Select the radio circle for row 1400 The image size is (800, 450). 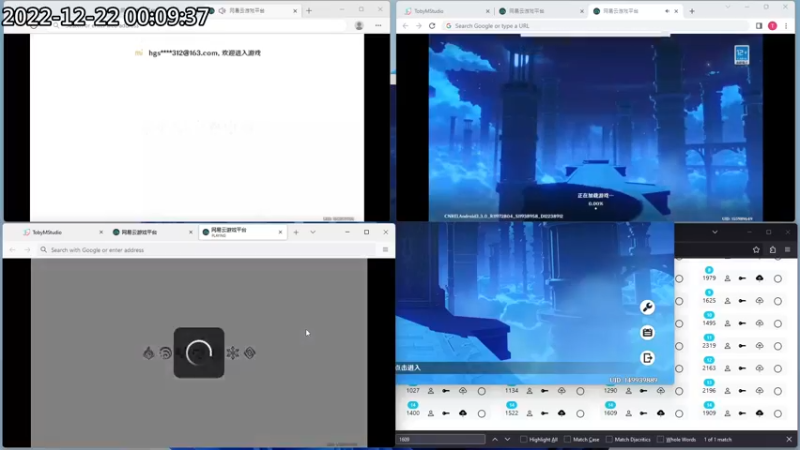point(482,414)
